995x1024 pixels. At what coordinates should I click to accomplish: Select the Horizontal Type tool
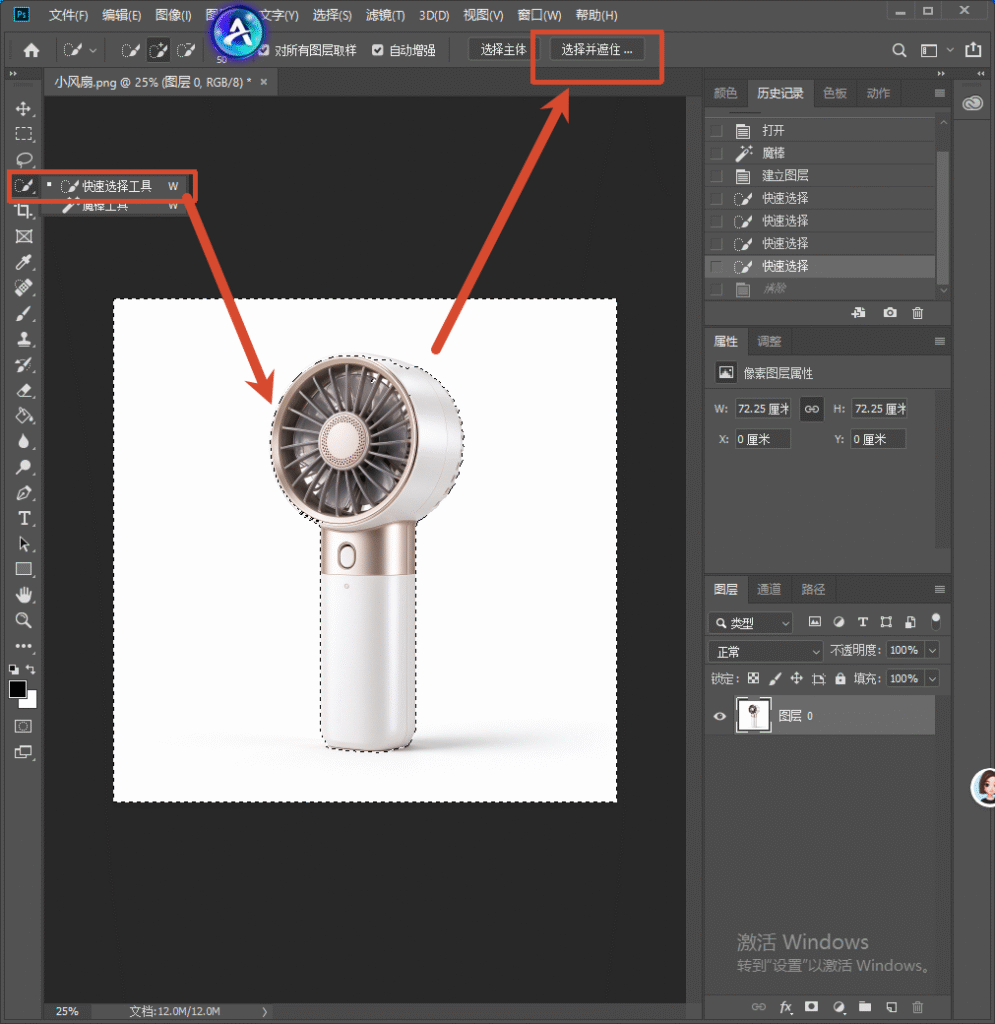[x=24, y=519]
